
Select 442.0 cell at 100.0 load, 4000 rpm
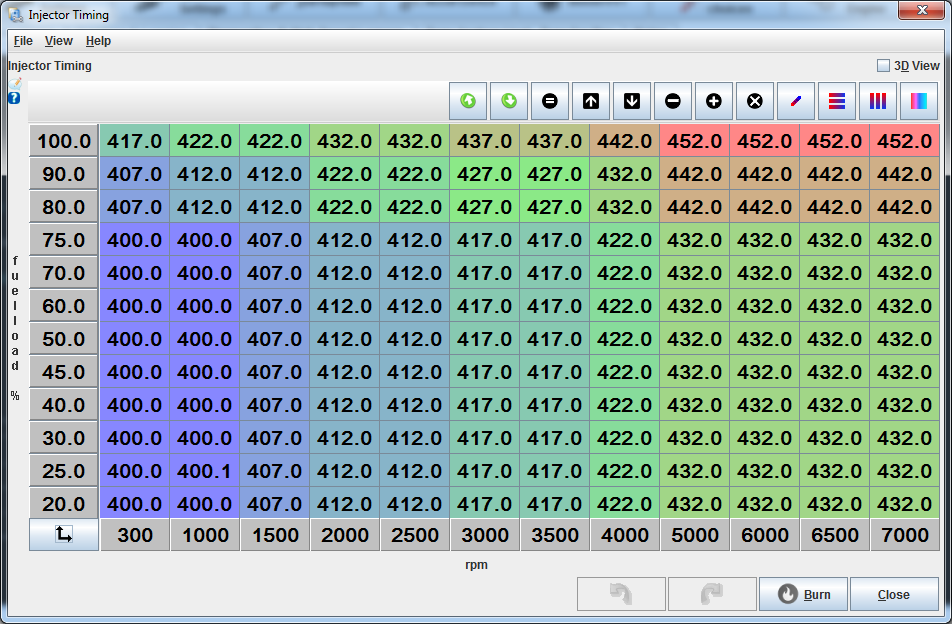pyautogui.click(x=625, y=141)
